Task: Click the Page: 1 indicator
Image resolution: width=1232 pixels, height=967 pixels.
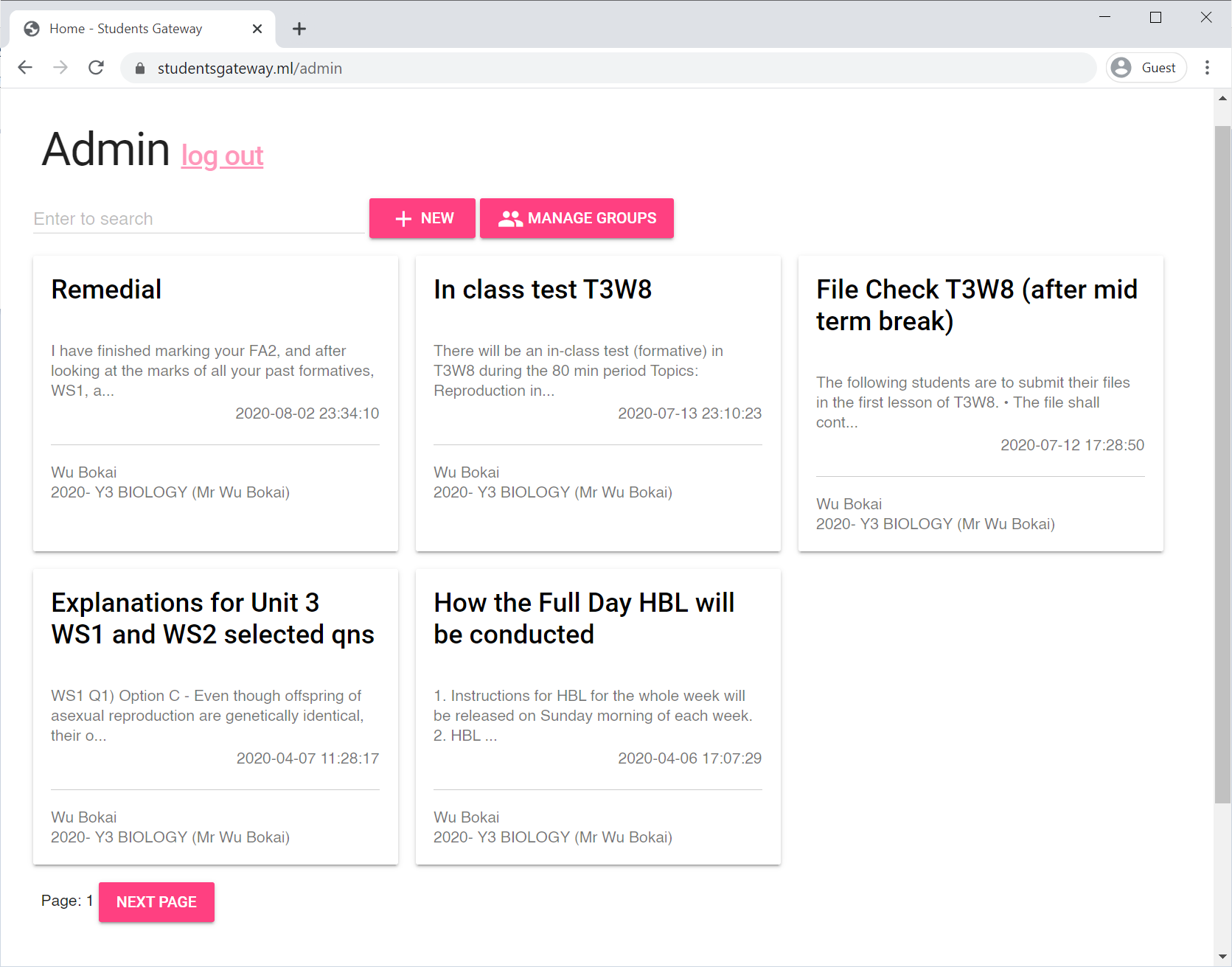Action: pyautogui.click(x=67, y=901)
